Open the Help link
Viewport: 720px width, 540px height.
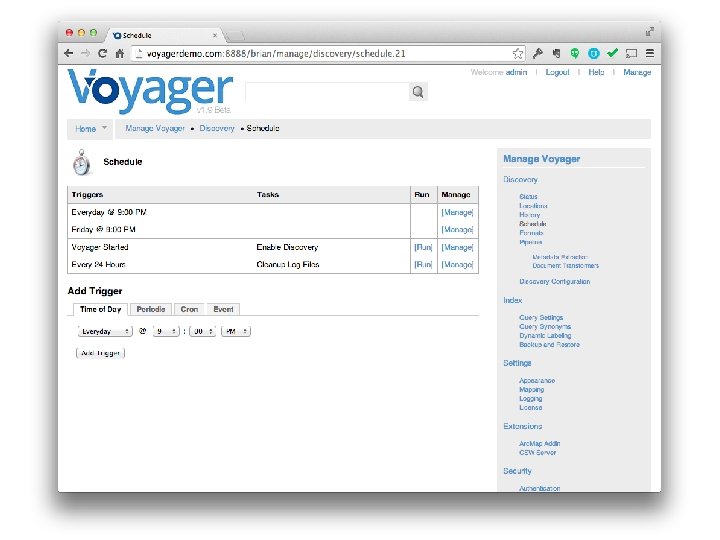(x=596, y=72)
